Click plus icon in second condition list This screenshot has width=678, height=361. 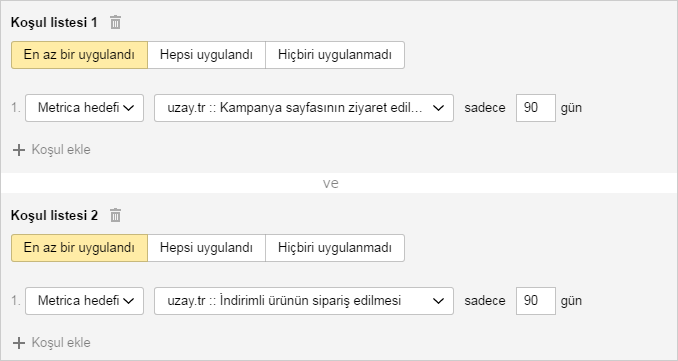[19, 343]
